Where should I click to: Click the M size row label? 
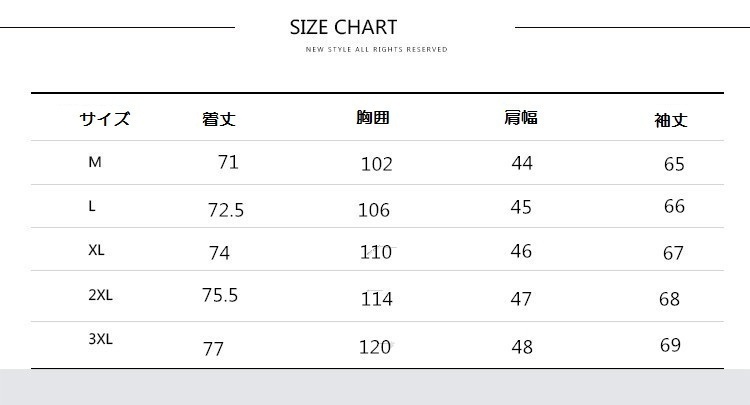coord(95,162)
